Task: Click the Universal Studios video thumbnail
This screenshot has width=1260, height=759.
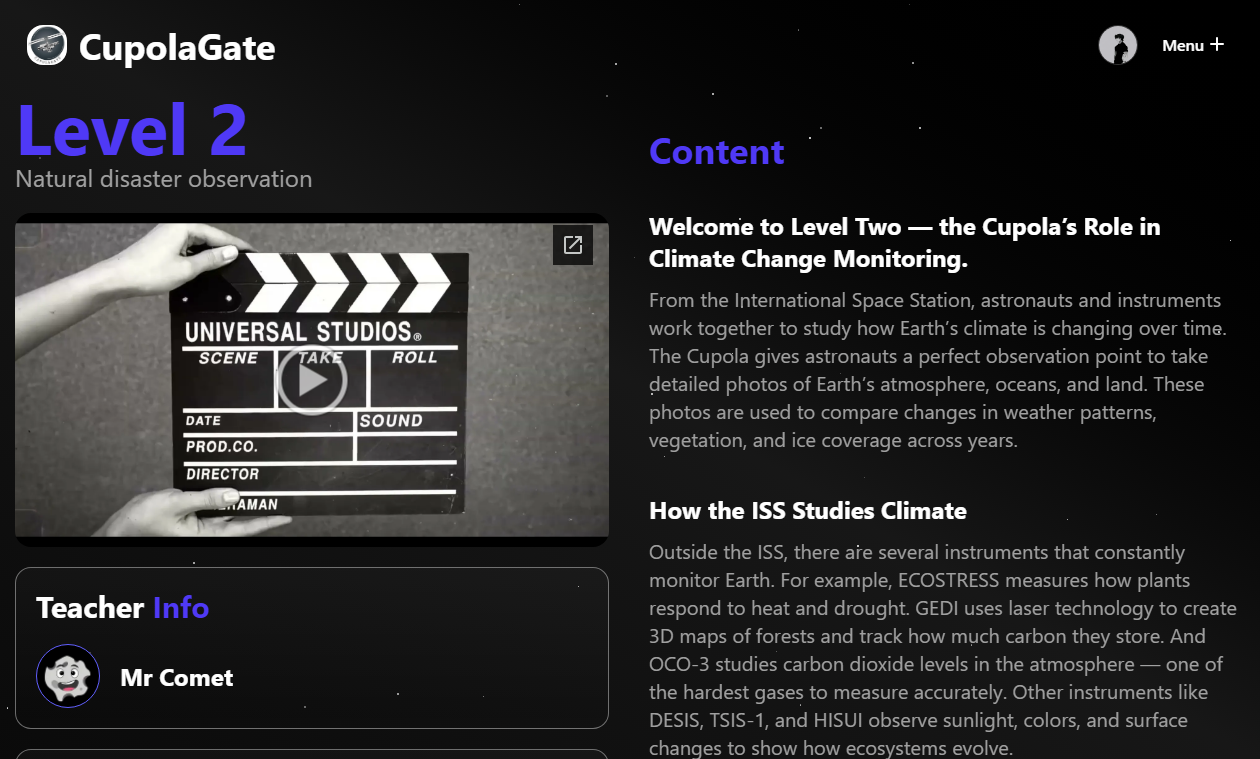Action: [x=312, y=380]
